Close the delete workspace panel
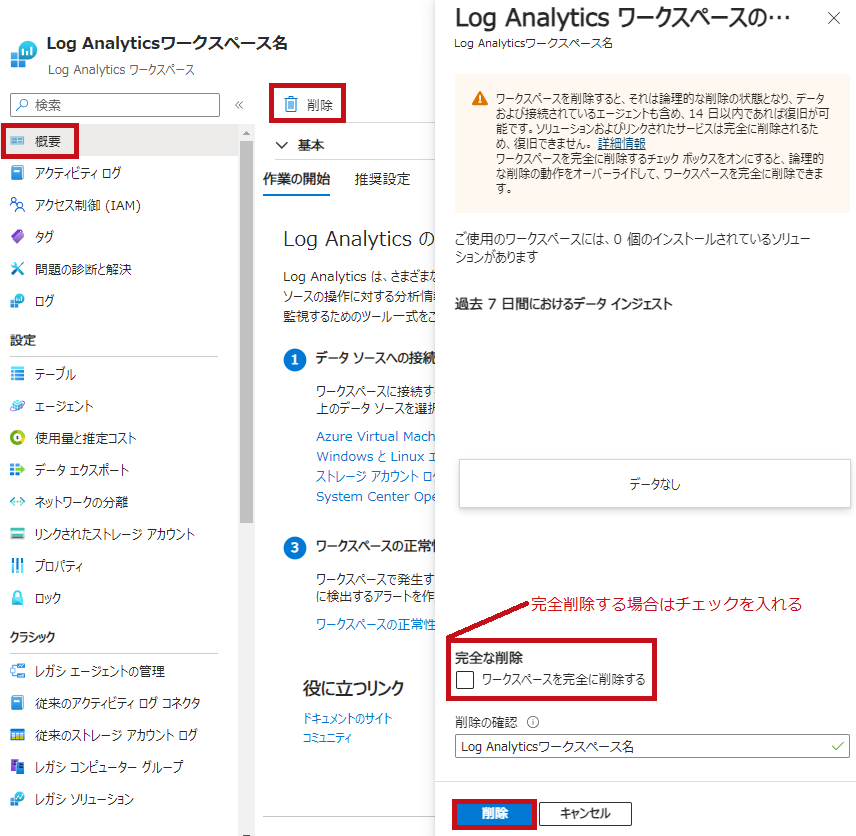The width and height of the screenshot is (856, 836). point(834,18)
